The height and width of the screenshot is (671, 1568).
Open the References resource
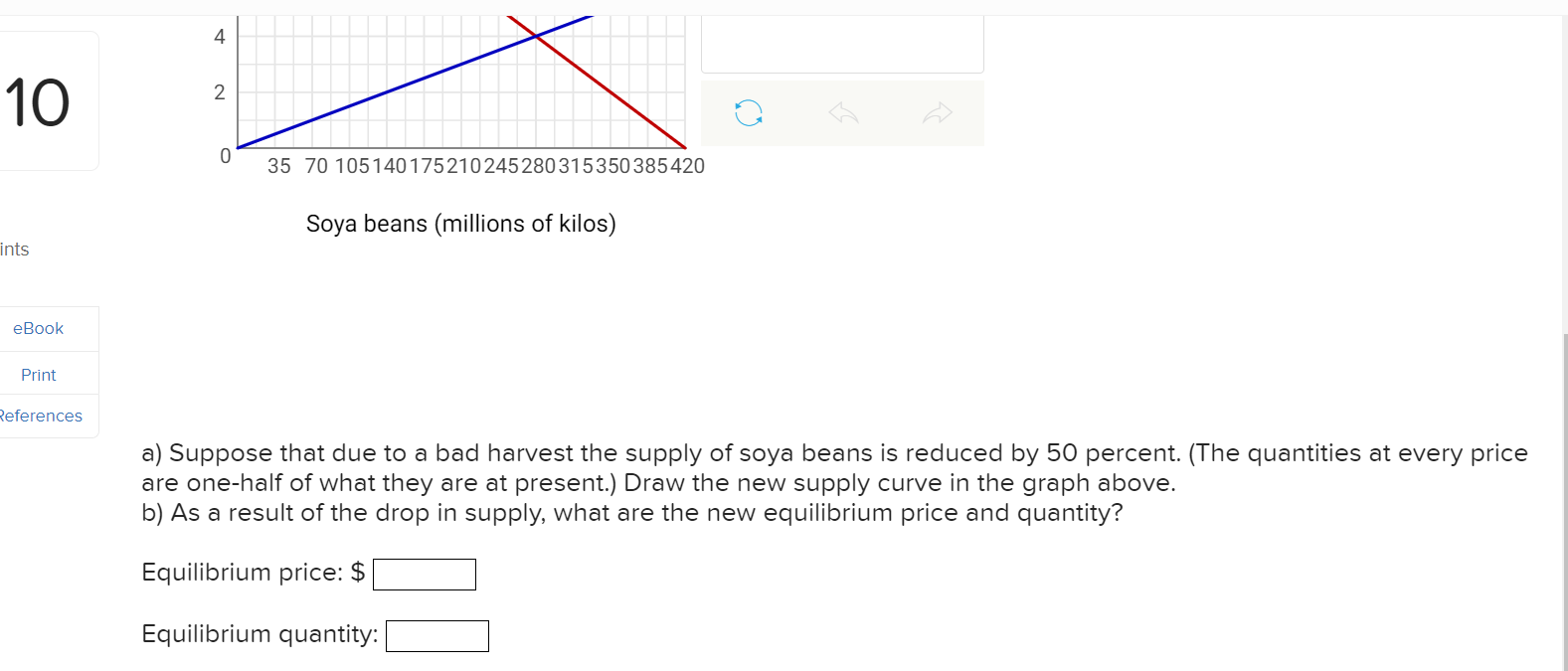pyautogui.click(x=41, y=416)
